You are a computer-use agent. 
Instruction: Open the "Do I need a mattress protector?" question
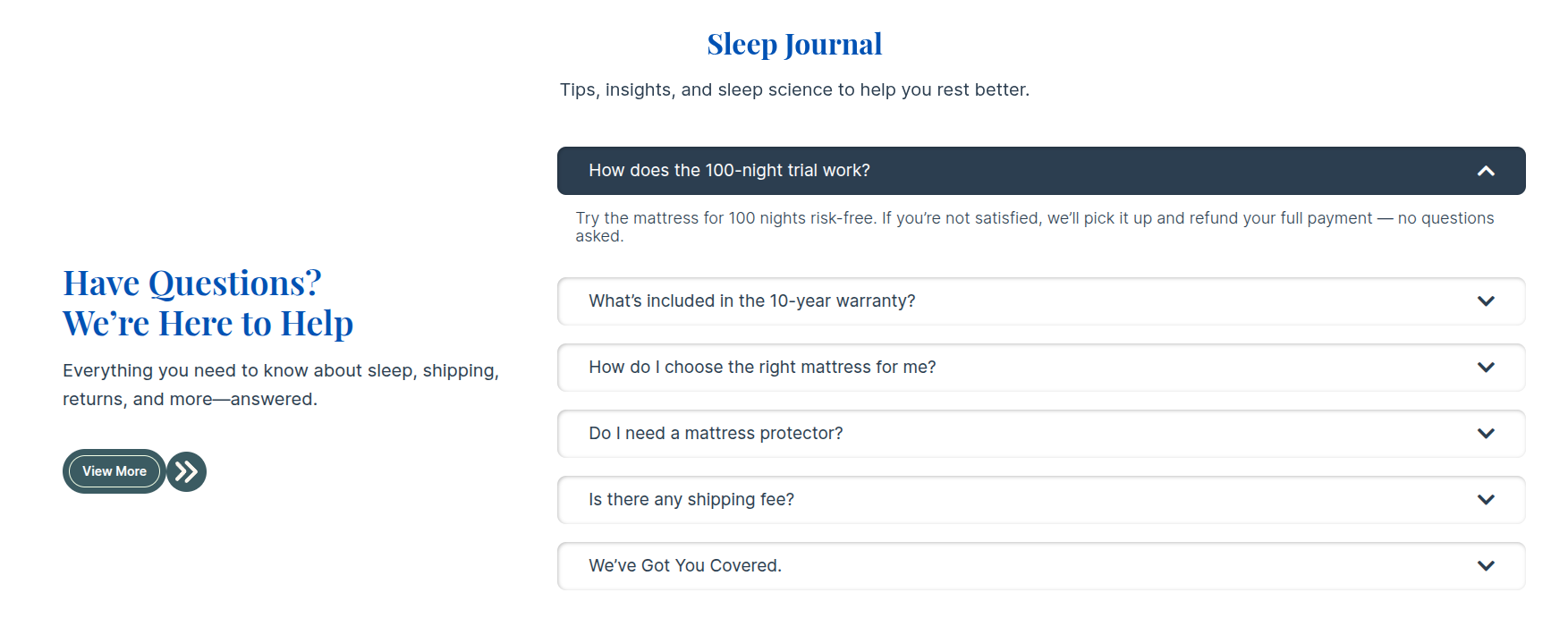click(x=716, y=434)
